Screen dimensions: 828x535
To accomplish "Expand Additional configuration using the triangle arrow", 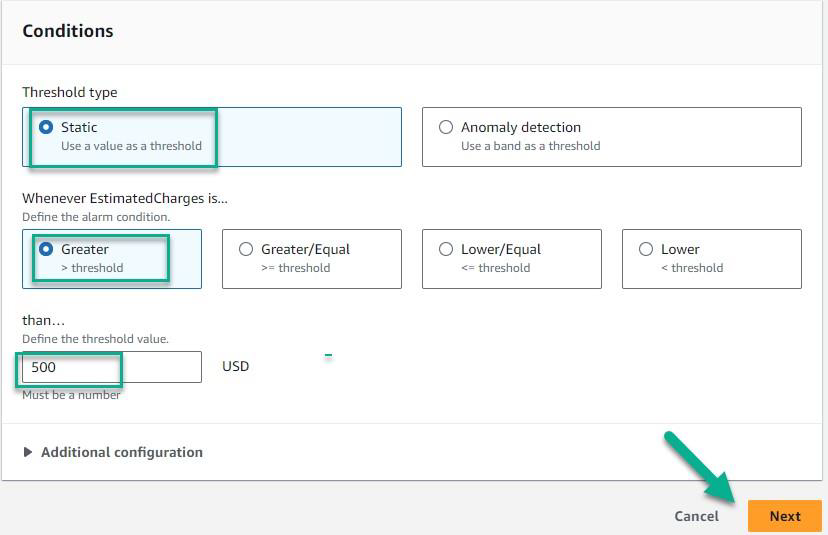I will (x=27, y=453).
